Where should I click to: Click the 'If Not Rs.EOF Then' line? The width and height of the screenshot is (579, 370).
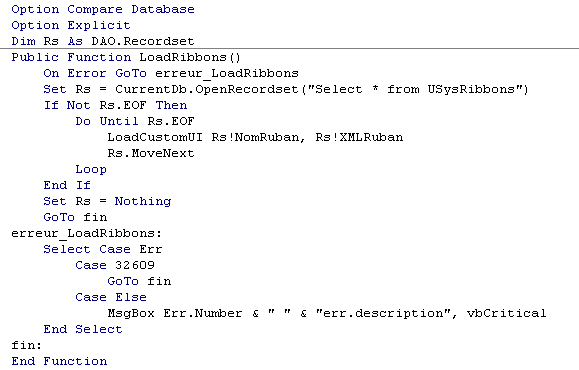115,105
